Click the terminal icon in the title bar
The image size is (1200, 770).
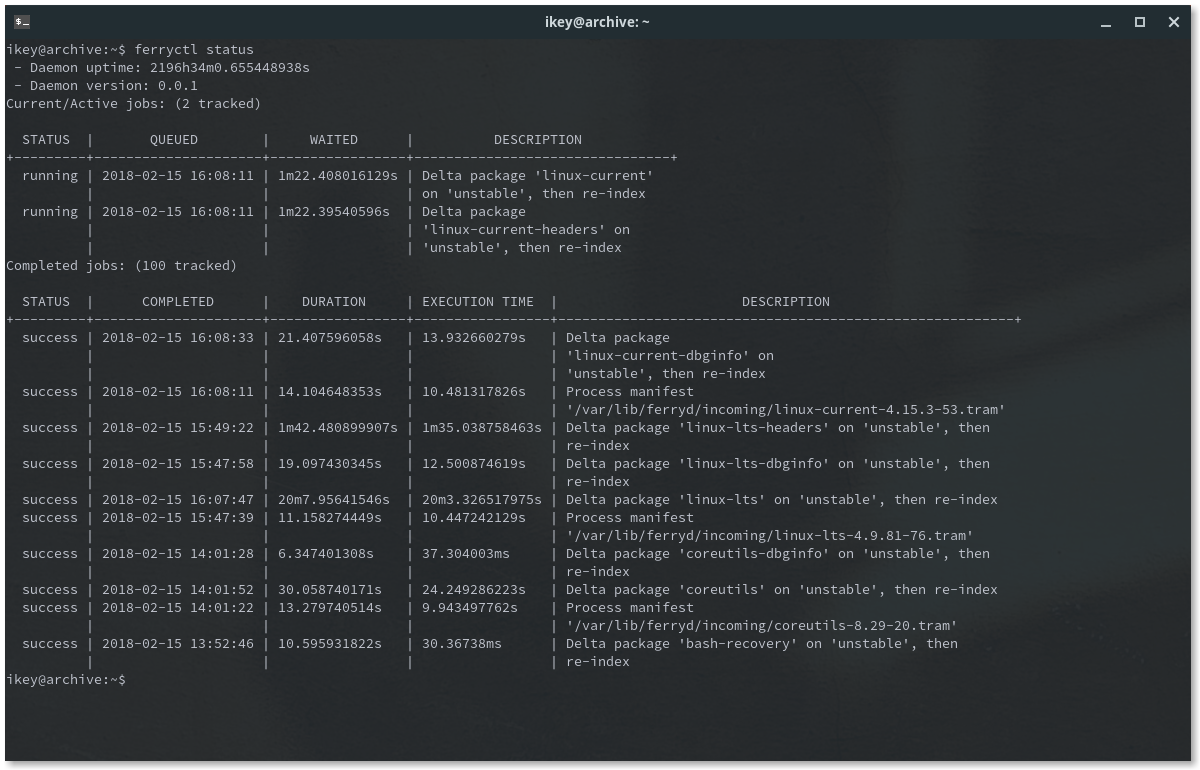coord(22,22)
